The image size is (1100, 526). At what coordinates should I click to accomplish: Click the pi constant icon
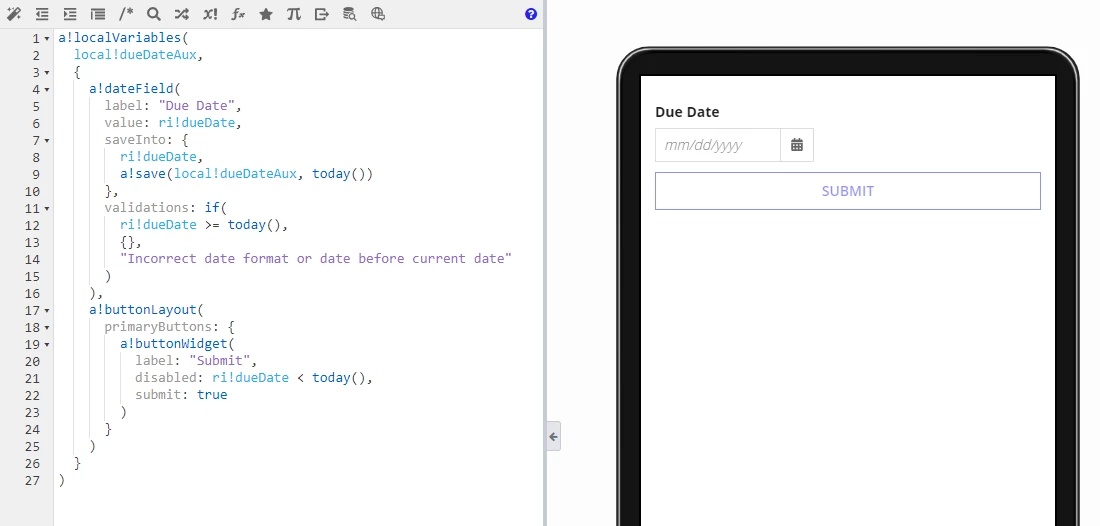pos(294,14)
